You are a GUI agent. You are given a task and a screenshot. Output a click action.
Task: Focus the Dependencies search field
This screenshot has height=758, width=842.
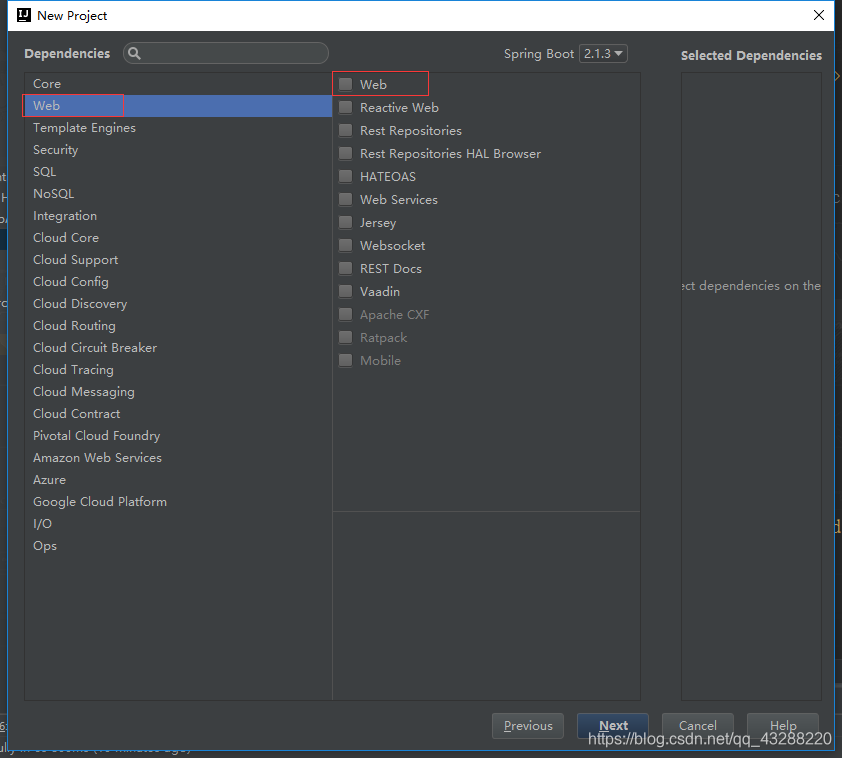(226, 53)
